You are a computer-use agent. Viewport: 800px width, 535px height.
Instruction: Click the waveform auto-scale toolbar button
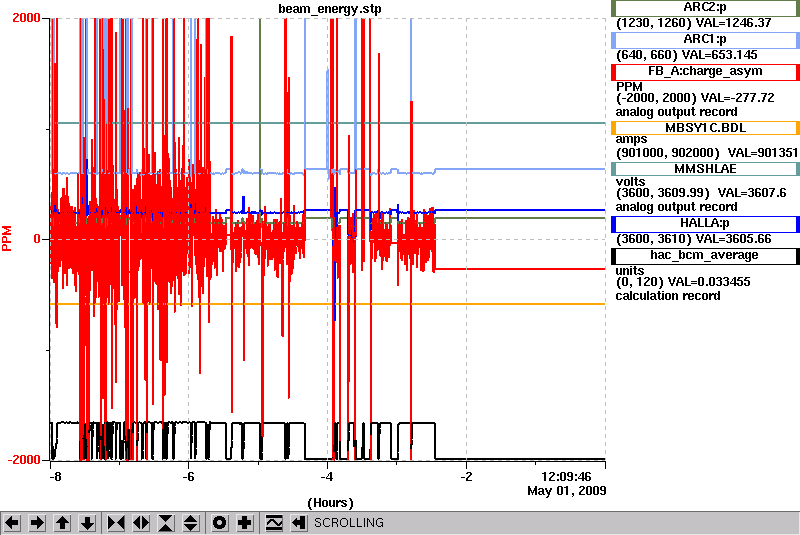[274, 523]
